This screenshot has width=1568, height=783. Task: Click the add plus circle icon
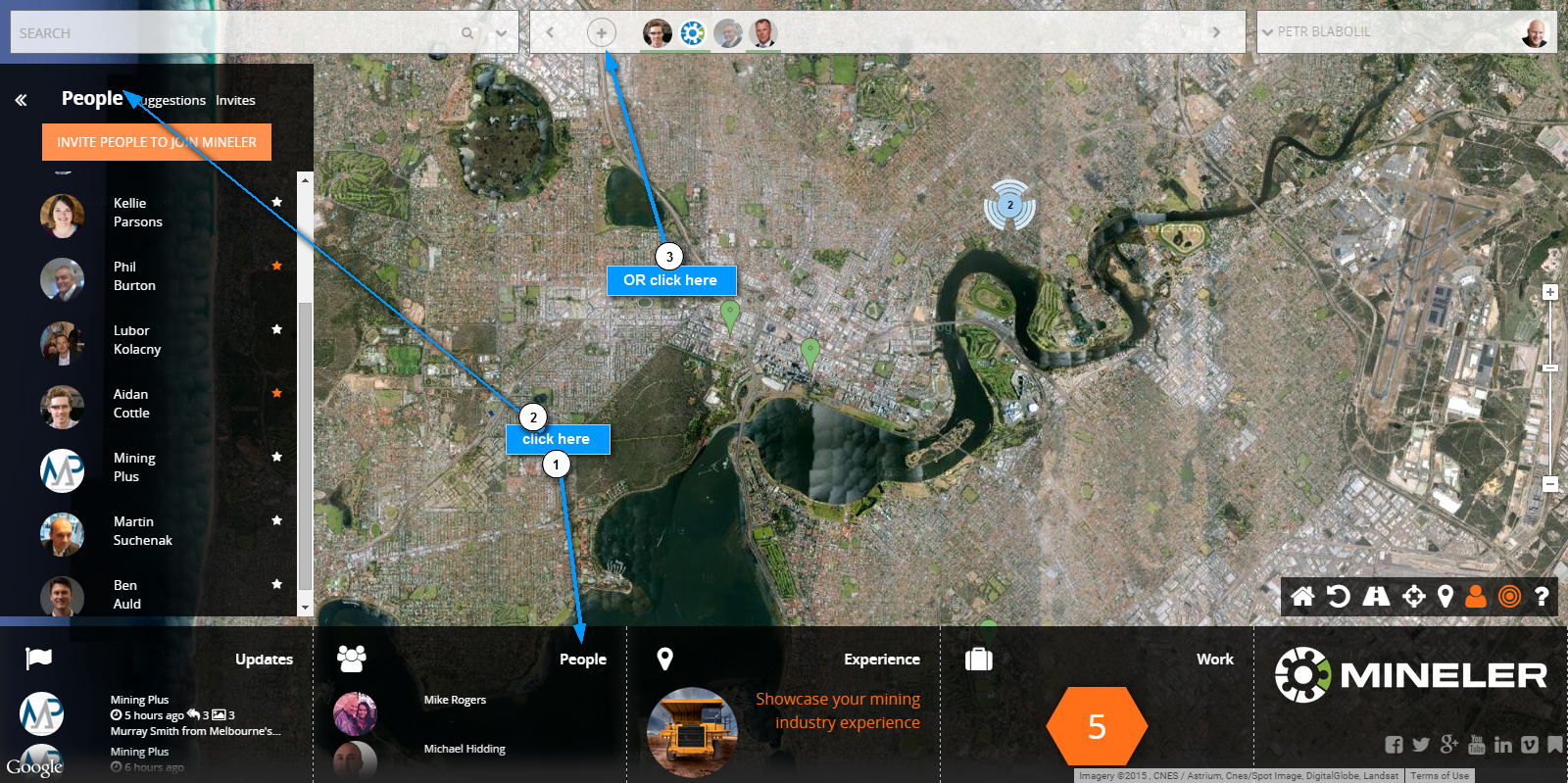(602, 32)
